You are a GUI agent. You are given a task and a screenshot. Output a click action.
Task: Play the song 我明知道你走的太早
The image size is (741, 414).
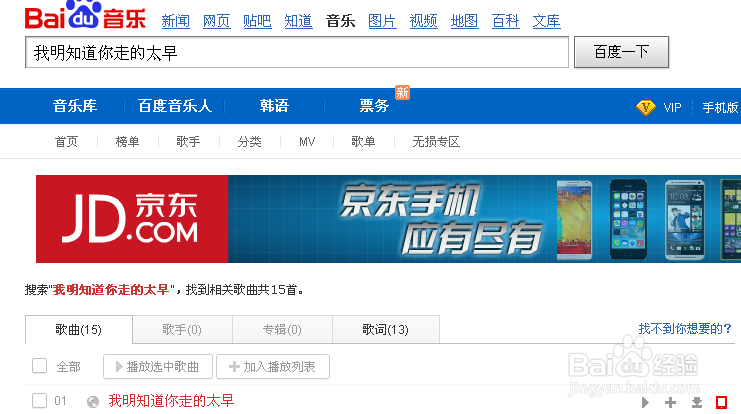click(645, 403)
